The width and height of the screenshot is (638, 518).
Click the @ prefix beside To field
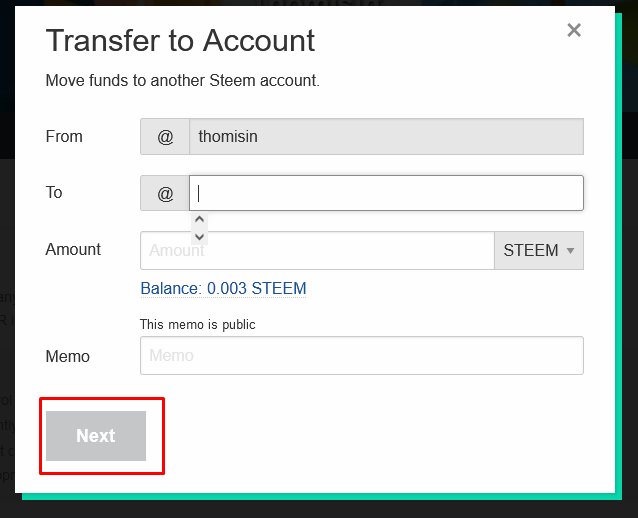point(165,193)
